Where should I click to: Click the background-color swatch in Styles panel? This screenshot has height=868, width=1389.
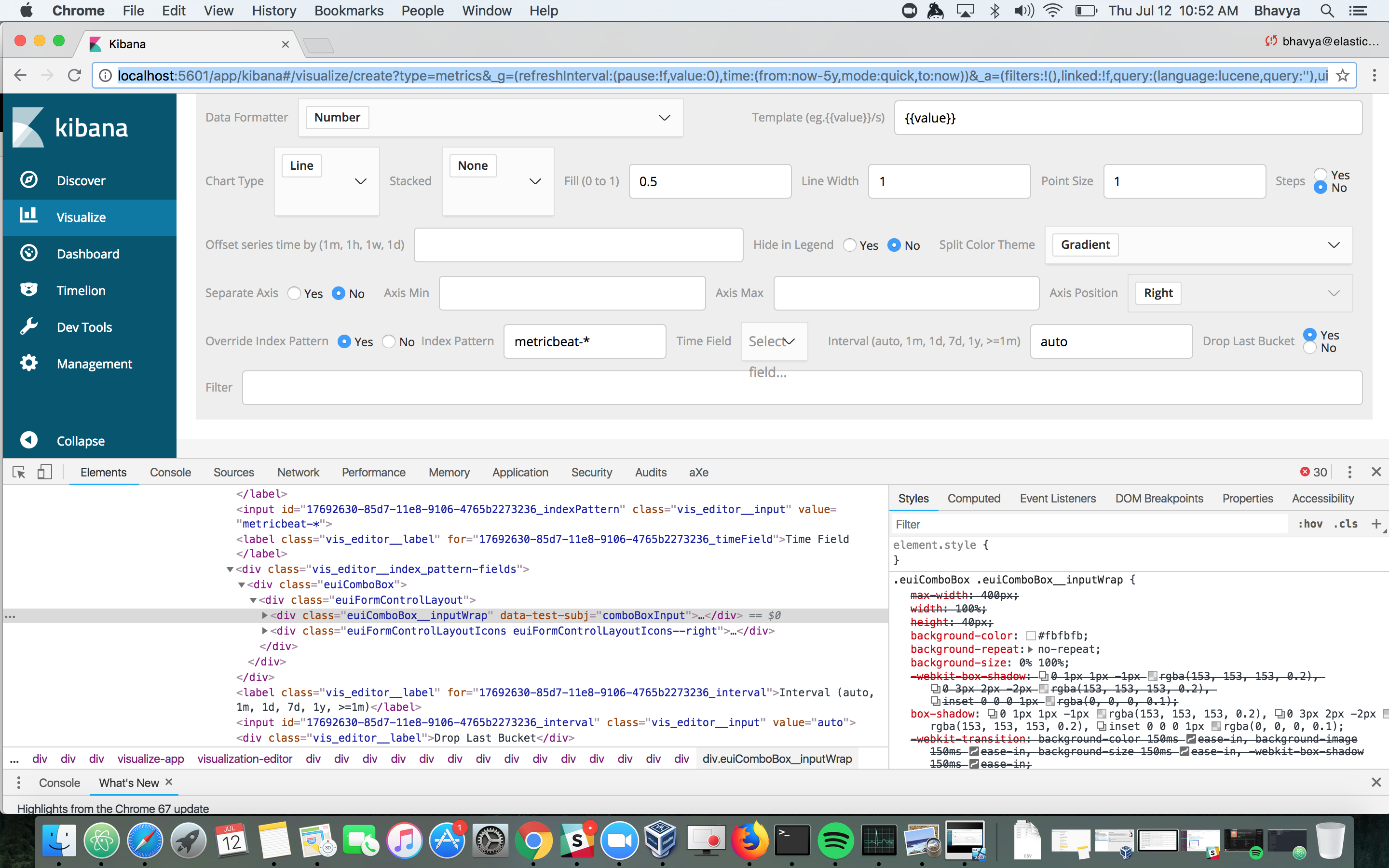coord(1030,636)
